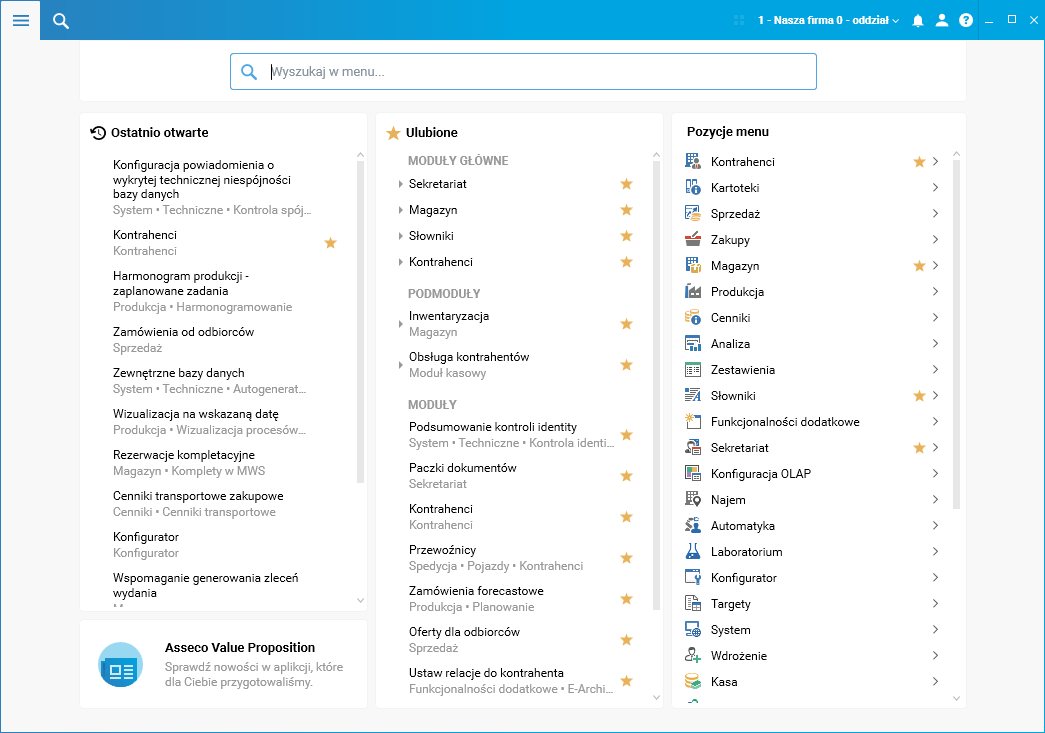Click Zakupy basket icon
Viewport: 1045px width, 733px height.
tap(693, 239)
